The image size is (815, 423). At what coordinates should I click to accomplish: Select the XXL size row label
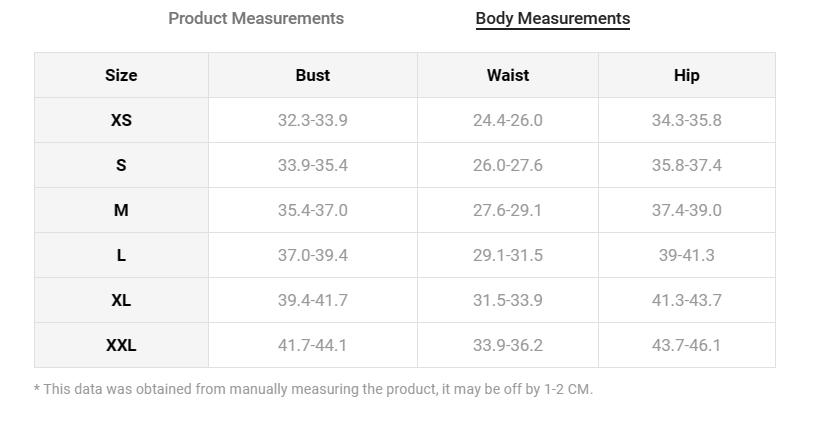pos(121,345)
